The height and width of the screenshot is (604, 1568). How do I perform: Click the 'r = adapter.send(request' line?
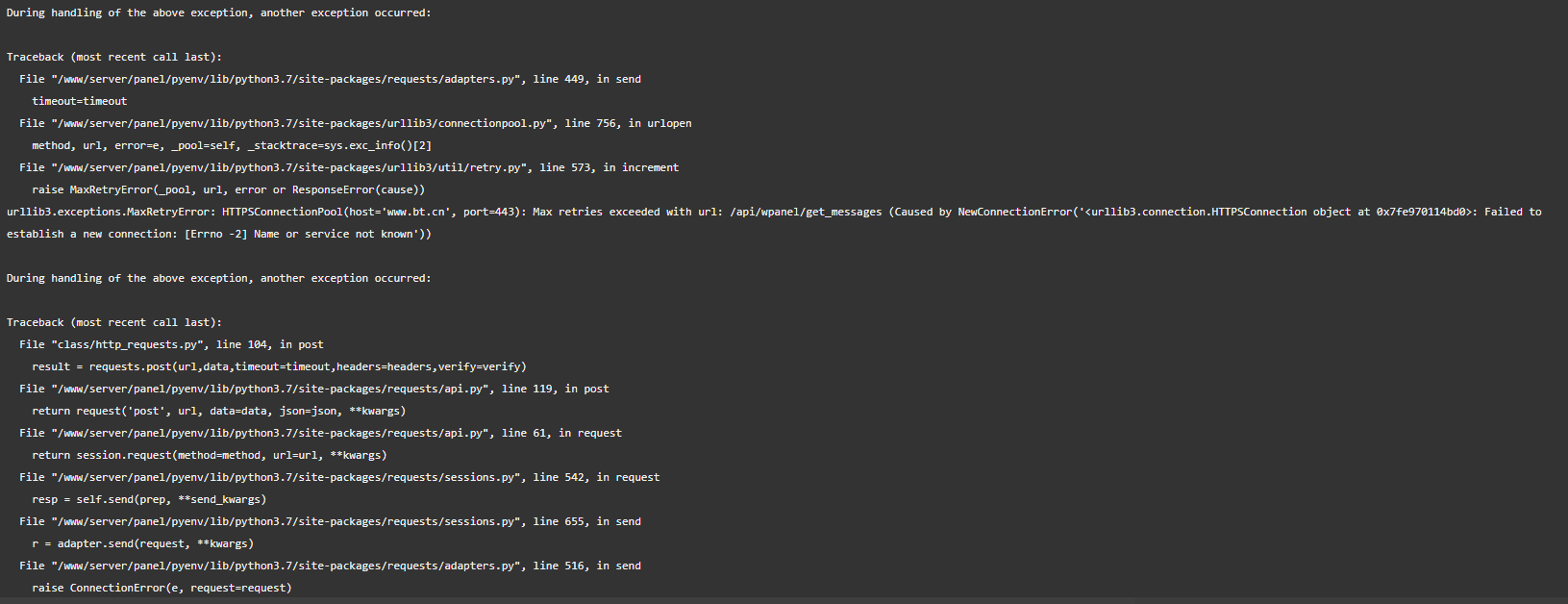pos(142,543)
